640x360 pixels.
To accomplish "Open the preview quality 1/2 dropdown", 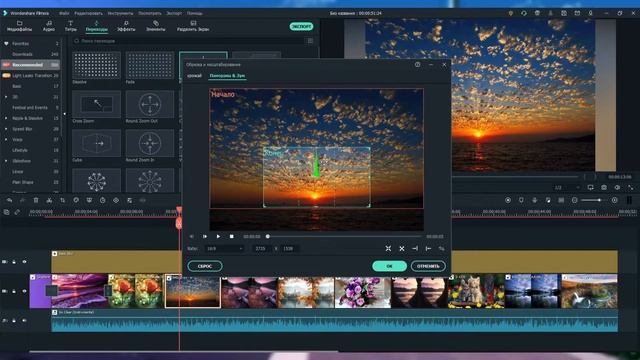I will pos(567,187).
